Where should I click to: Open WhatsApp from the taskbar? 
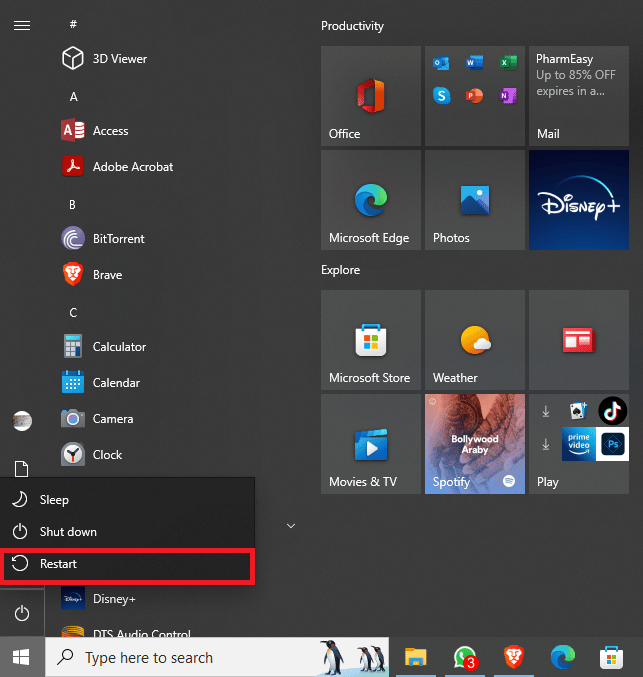[x=465, y=657]
